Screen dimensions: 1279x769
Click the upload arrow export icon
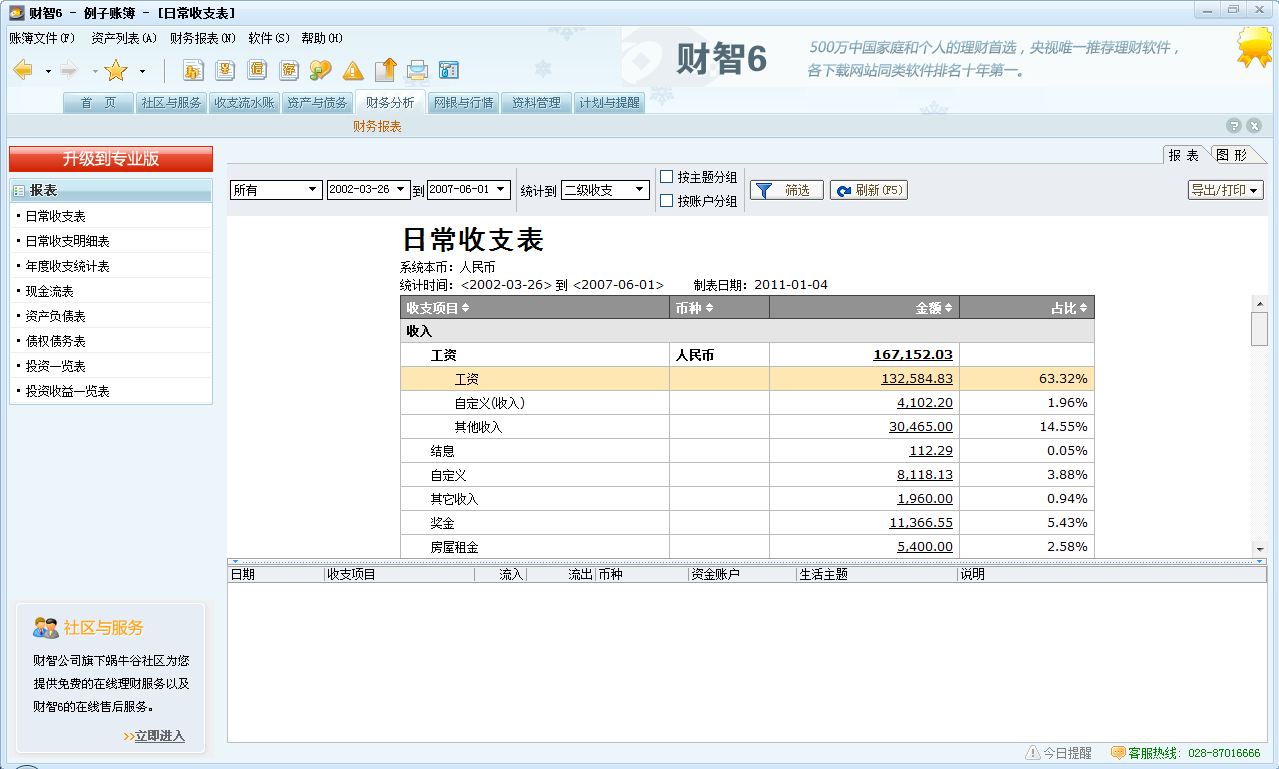[x=386, y=69]
